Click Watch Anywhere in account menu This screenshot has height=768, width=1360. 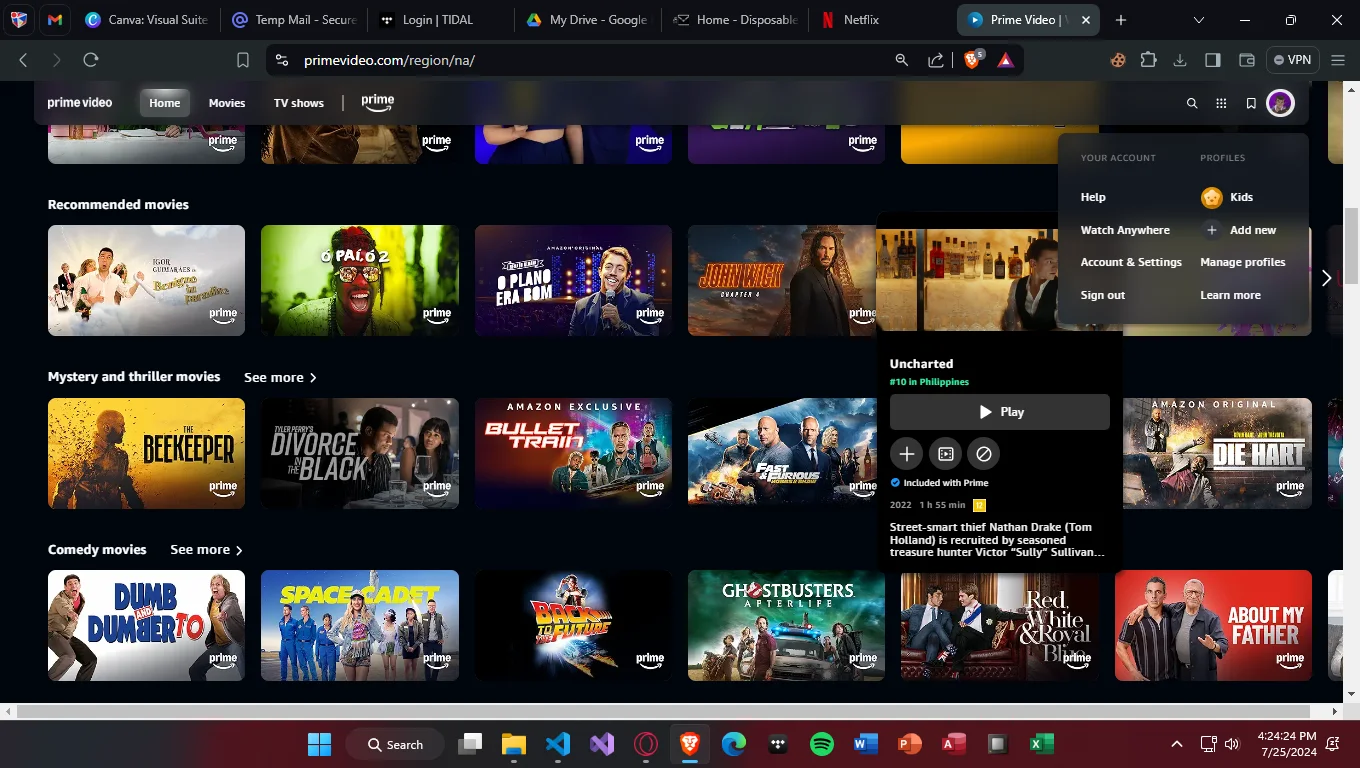1125,230
